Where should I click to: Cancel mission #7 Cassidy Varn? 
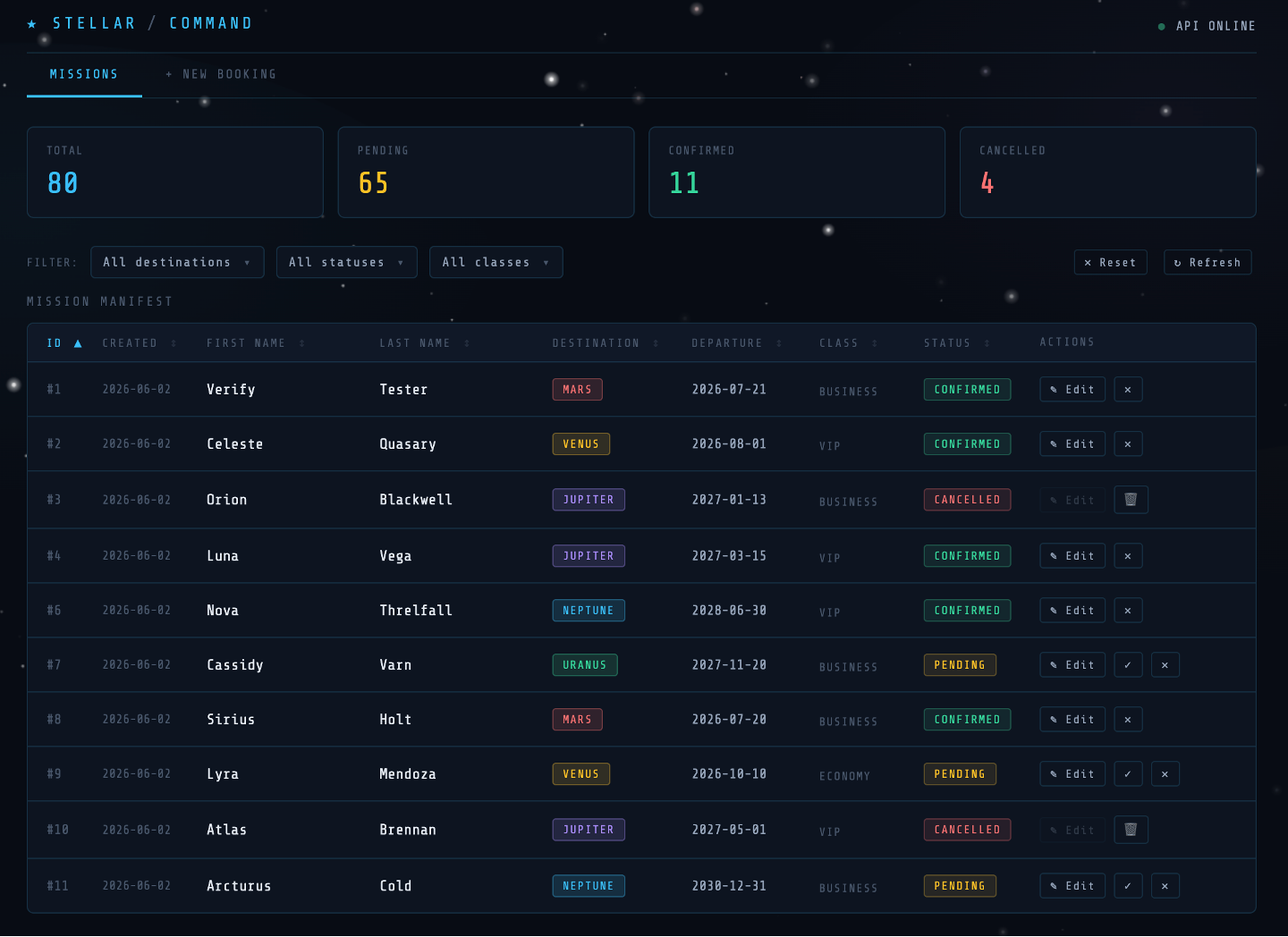pos(1165,665)
